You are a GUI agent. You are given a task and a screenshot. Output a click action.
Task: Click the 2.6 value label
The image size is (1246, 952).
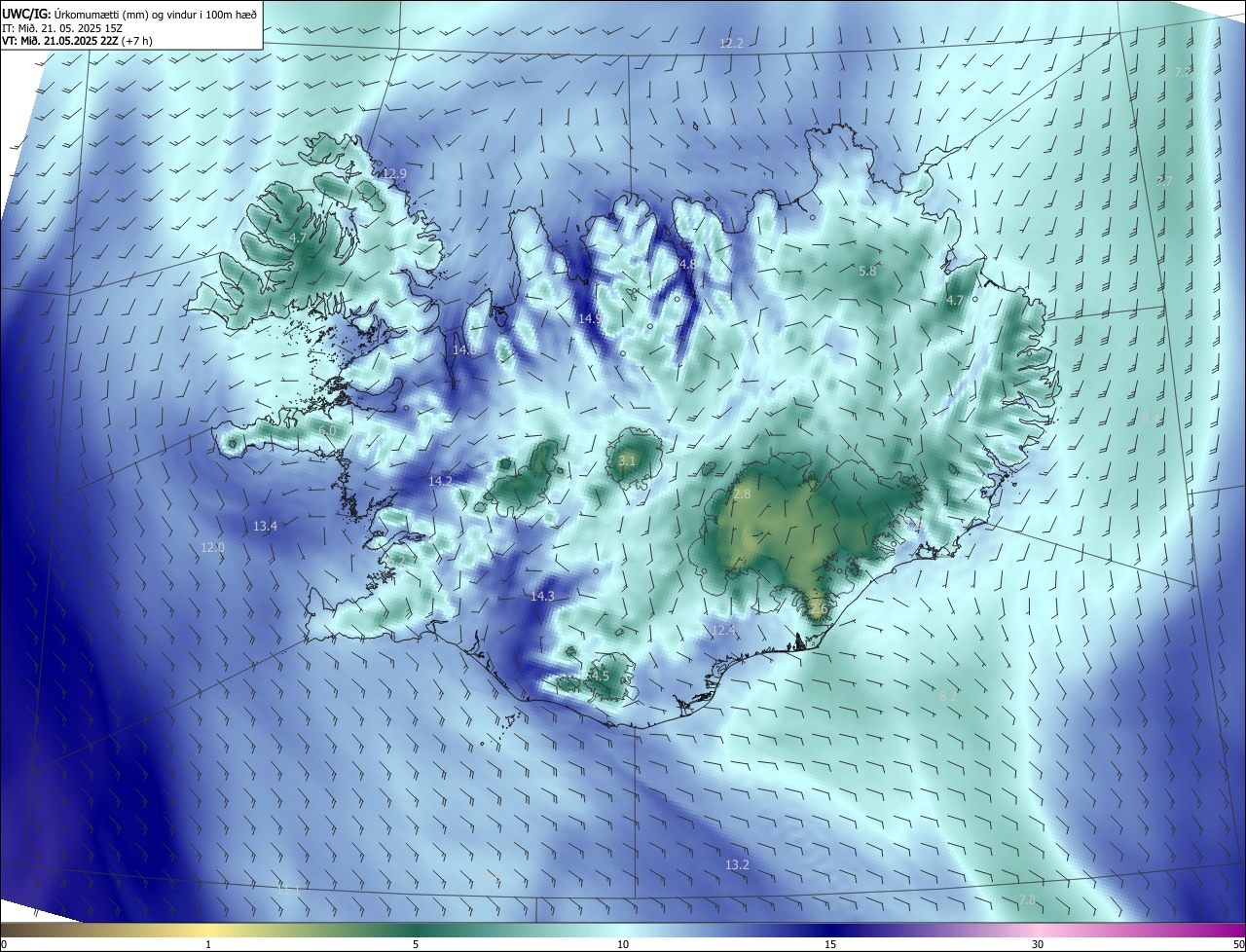[x=818, y=609]
